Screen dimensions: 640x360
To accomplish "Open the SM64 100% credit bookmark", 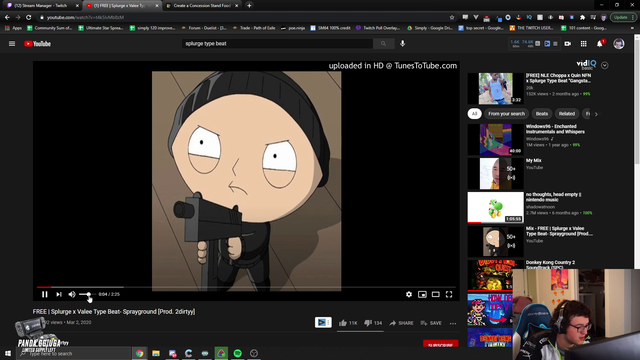I will [330, 28].
